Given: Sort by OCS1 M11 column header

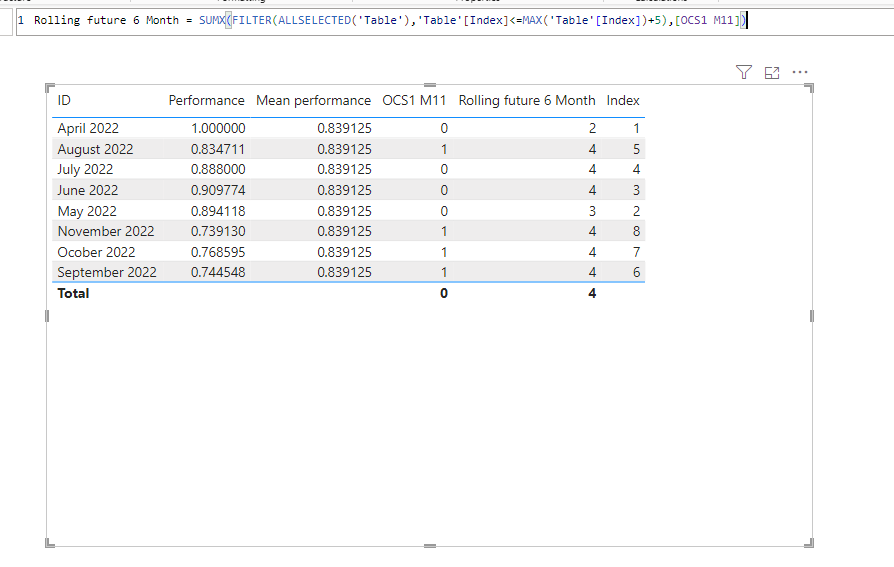Looking at the screenshot, I should (x=414, y=100).
